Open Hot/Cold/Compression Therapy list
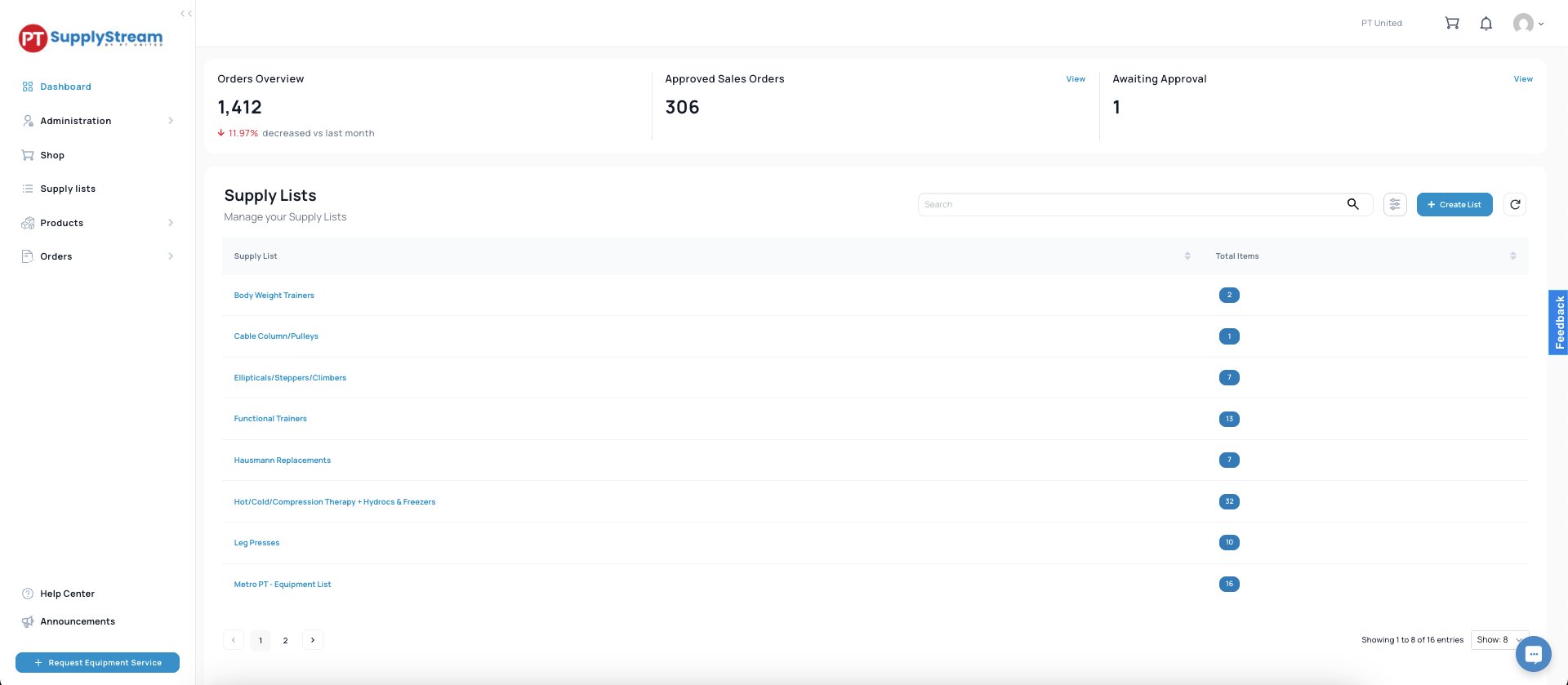This screenshot has height=685, width=1568. tap(334, 502)
